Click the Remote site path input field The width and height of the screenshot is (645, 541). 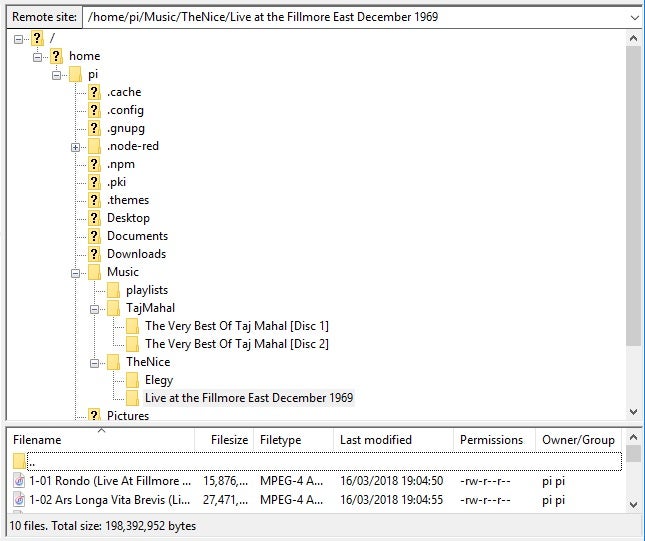pos(356,17)
